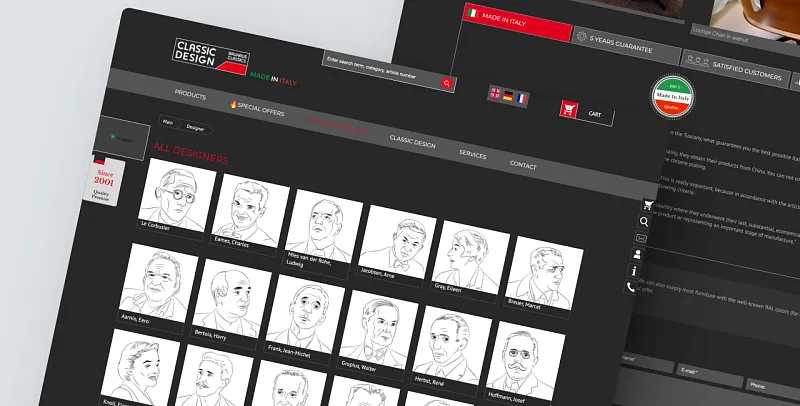Select the German flag language icon
The height and width of the screenshot is (406, 800).
508,95
